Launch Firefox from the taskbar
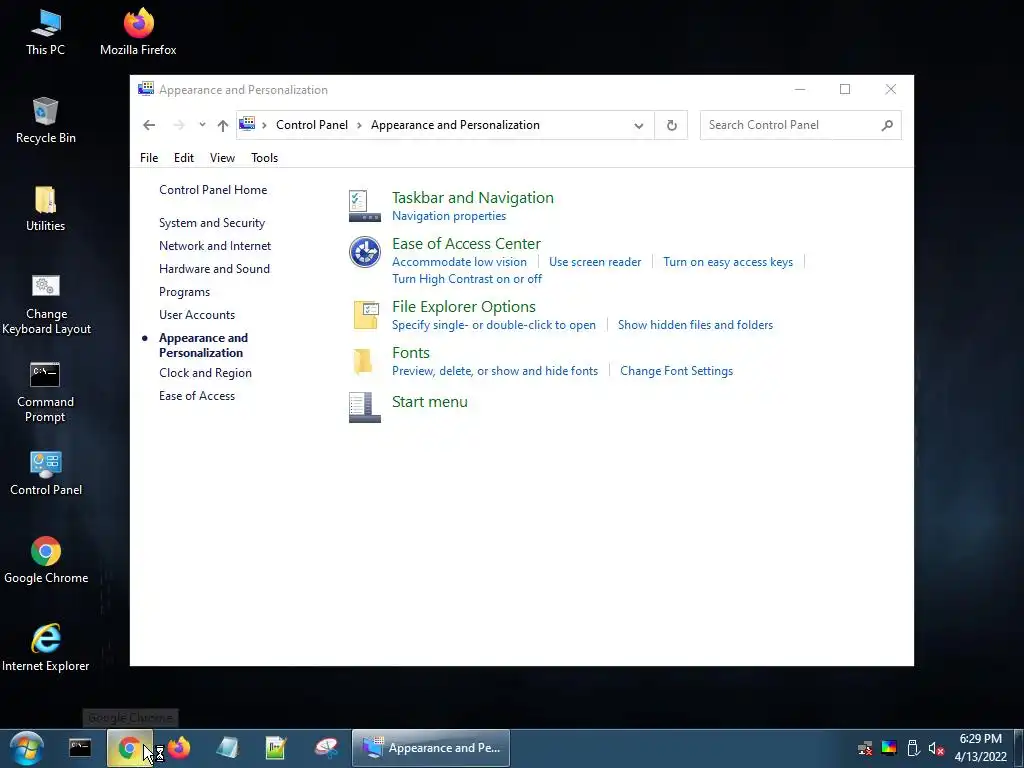1024x768 pixels. (179, 748)
